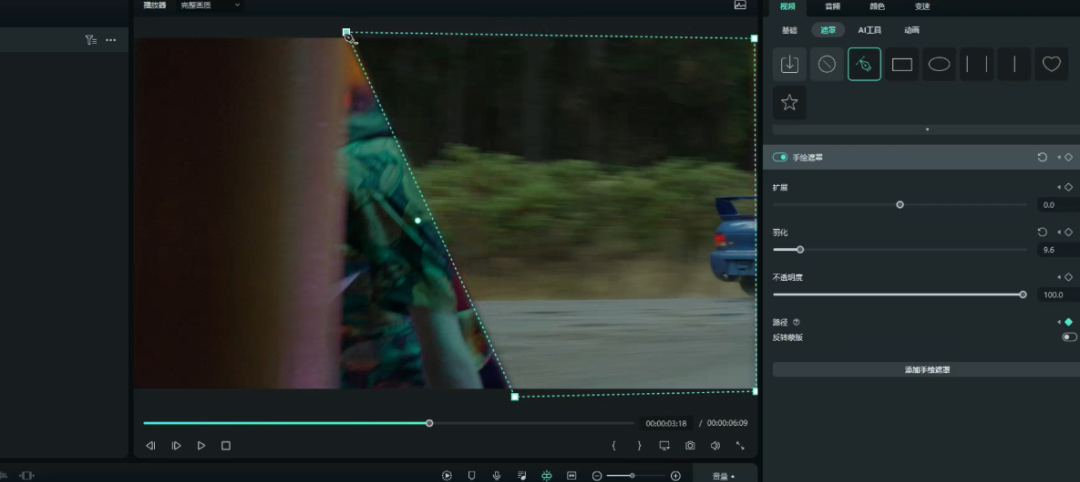Toggle the 手绘遮罩 switch off

pyautogui.click(x=780, y=157)
